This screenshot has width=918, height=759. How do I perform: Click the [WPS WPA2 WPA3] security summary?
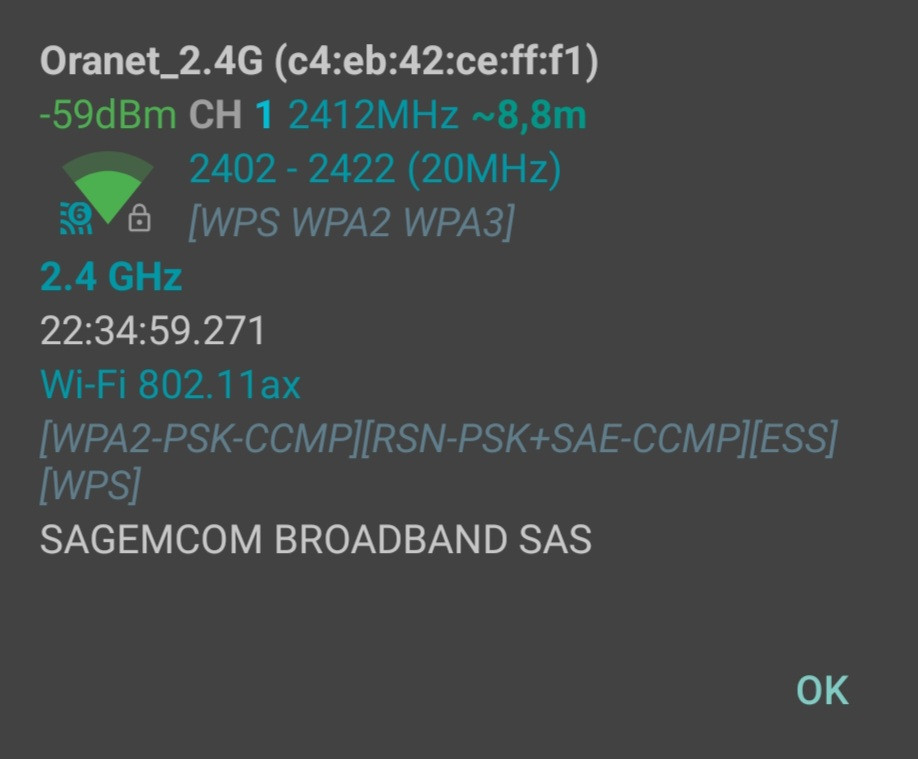[351, 222]
